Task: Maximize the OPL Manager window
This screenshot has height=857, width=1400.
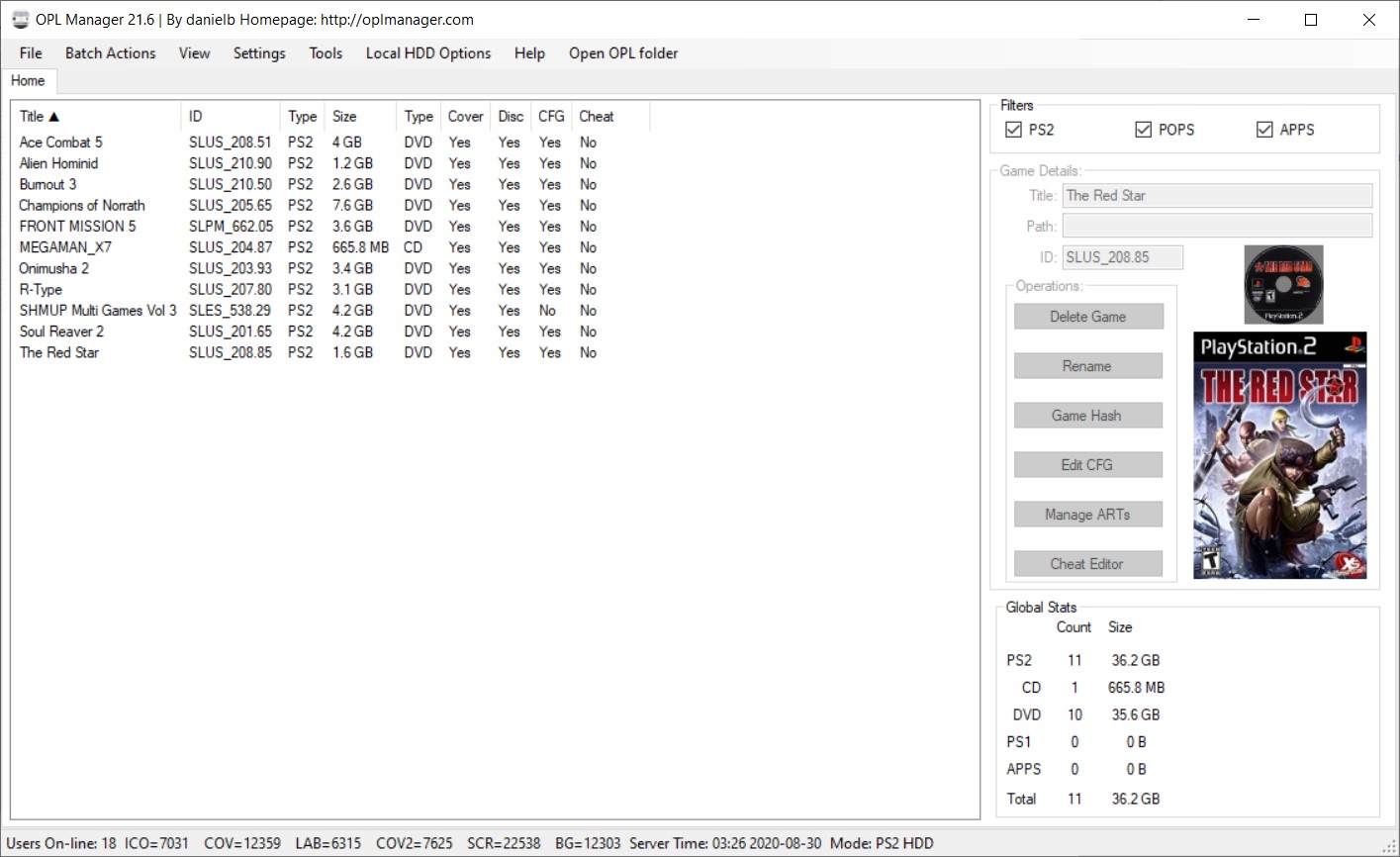Action: (1311, 20)
